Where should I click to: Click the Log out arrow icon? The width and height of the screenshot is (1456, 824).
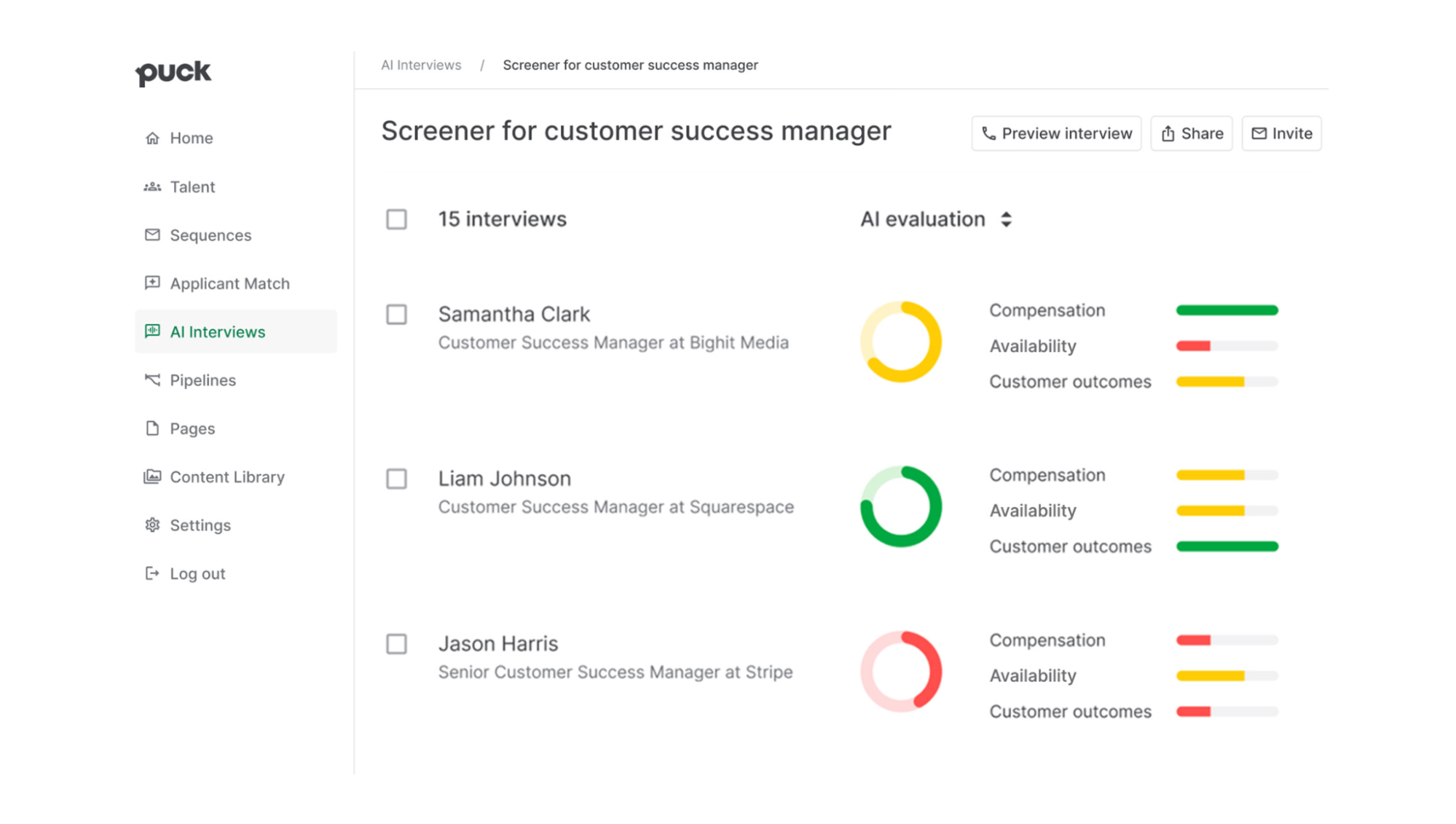coord(151,573)
